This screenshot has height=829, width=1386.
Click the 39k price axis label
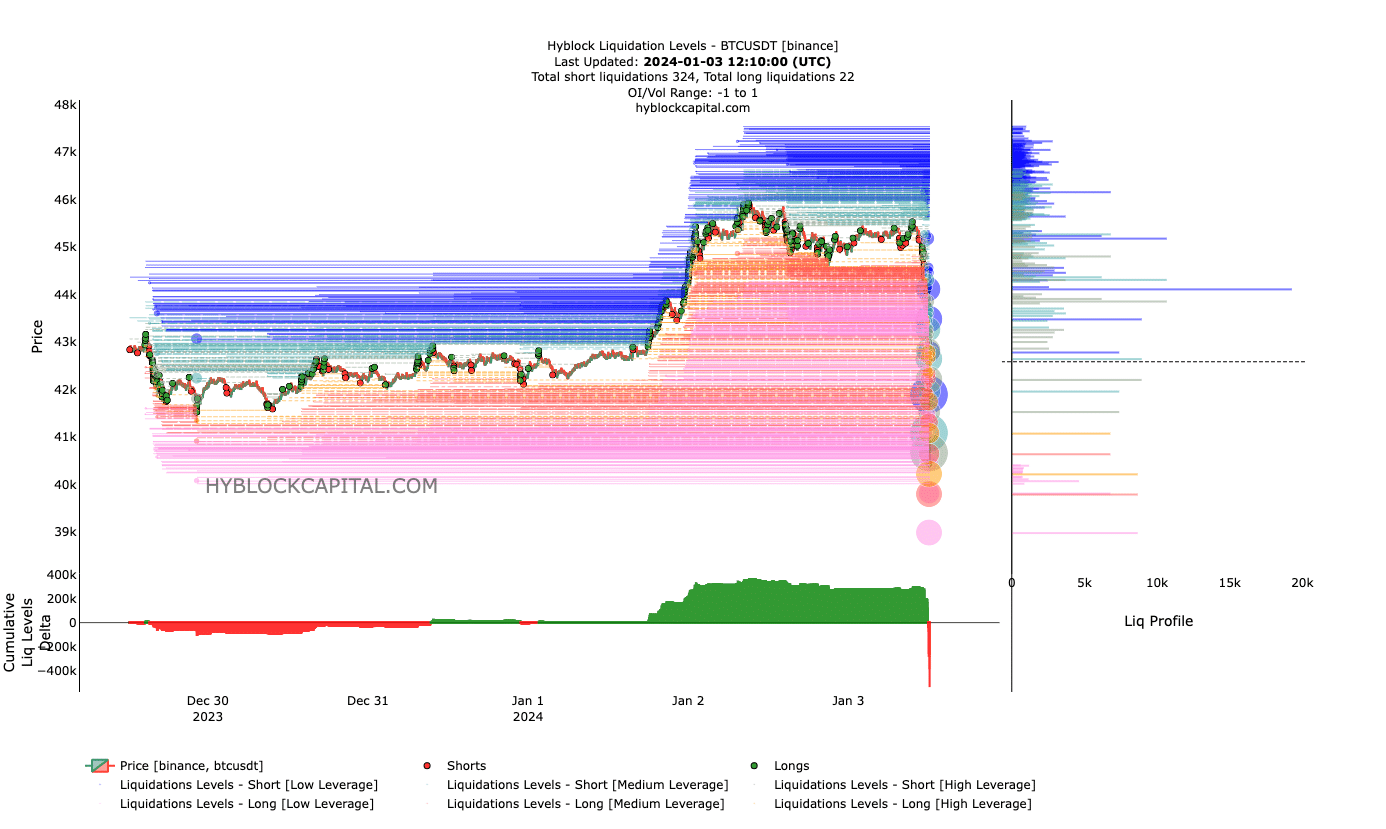[66, 532]
